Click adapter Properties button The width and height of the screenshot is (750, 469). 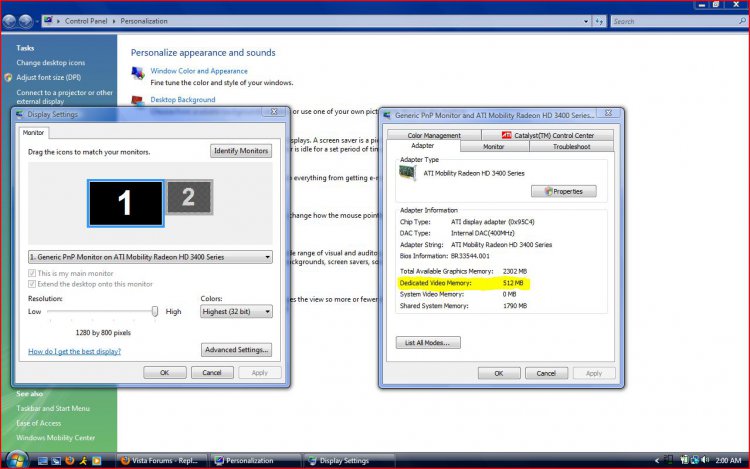pos(563,191)
